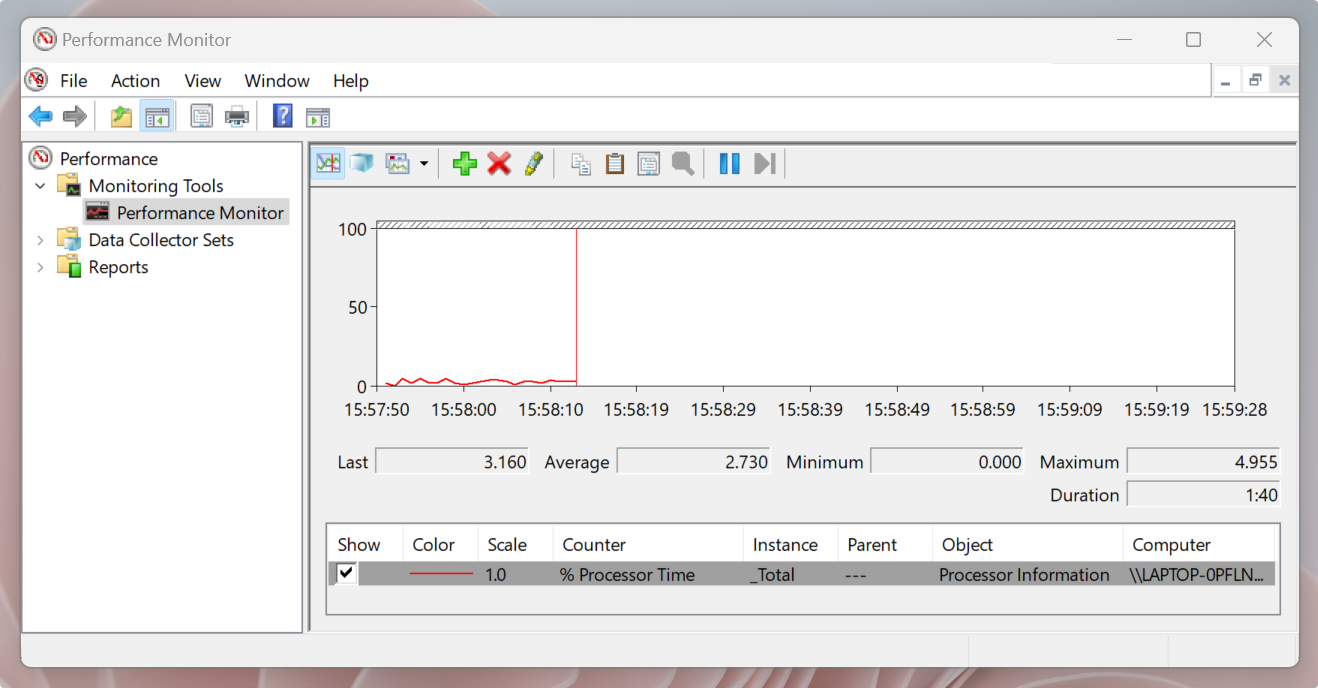This screenshot has width=1318, height=688.
Task: Select the Performance Monitor tree item
Action: click(199, 212)
